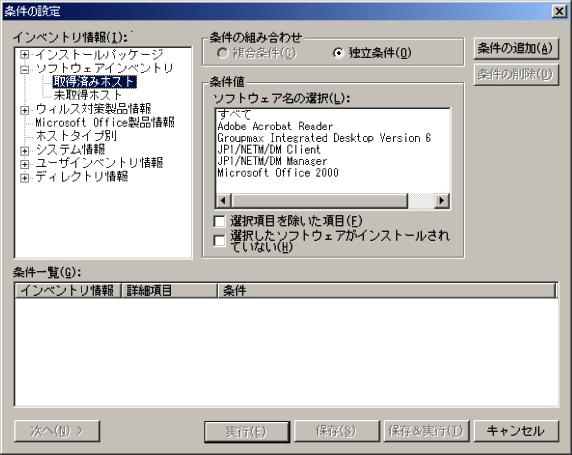Image resolution: width=572 pixels, height=455 pixels.
Task: Click the software list horizontal scrollbar thumb
Action: [319, 201]
